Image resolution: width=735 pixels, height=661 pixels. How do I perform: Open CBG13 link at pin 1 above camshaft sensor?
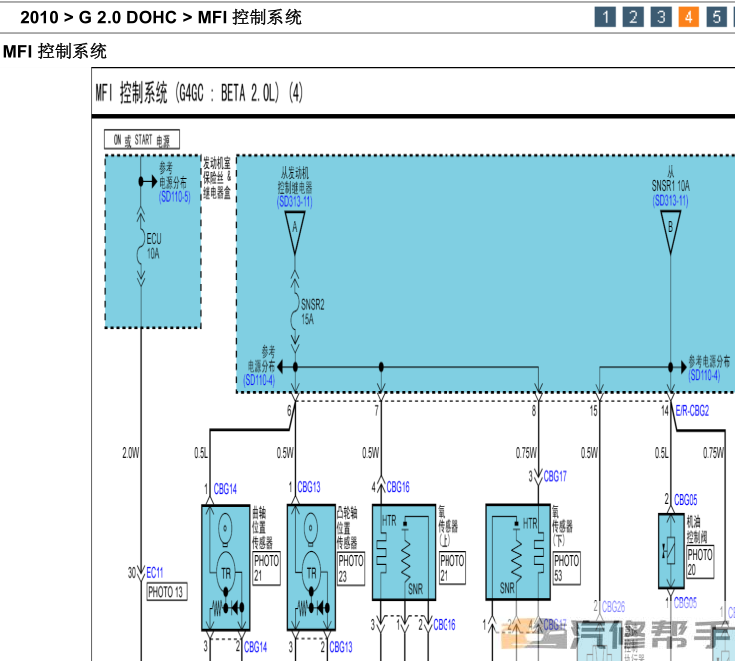309,487
